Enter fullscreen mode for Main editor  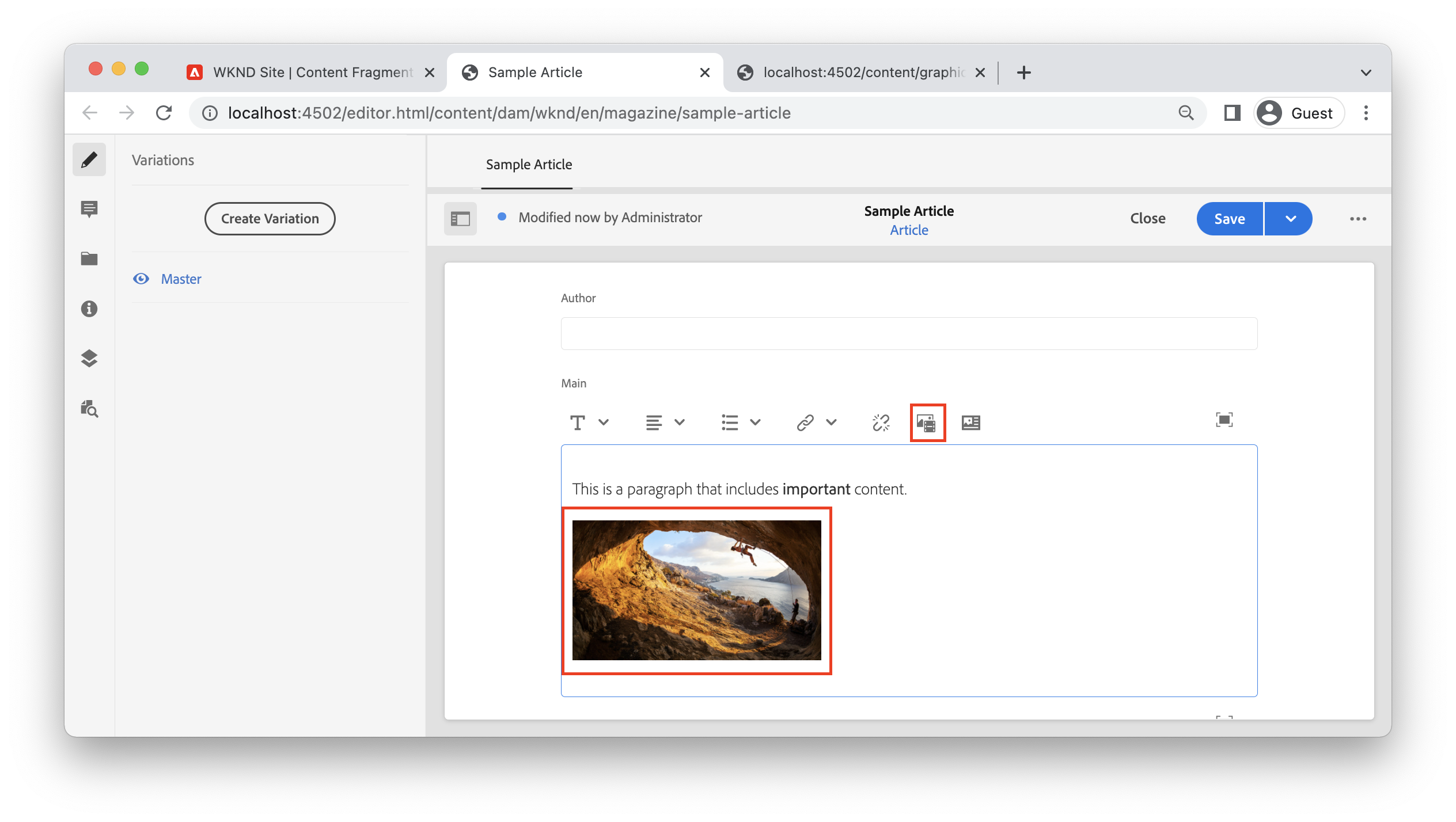pyautogui.click(x=1224, y=420)
